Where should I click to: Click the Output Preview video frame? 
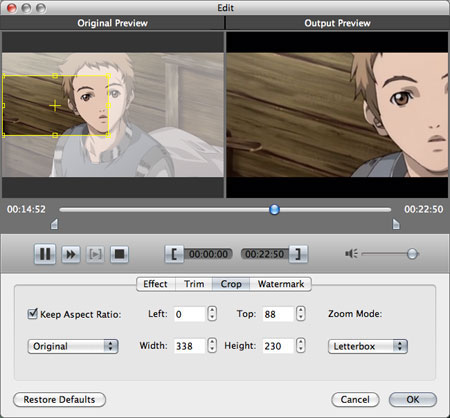point(337,115)
